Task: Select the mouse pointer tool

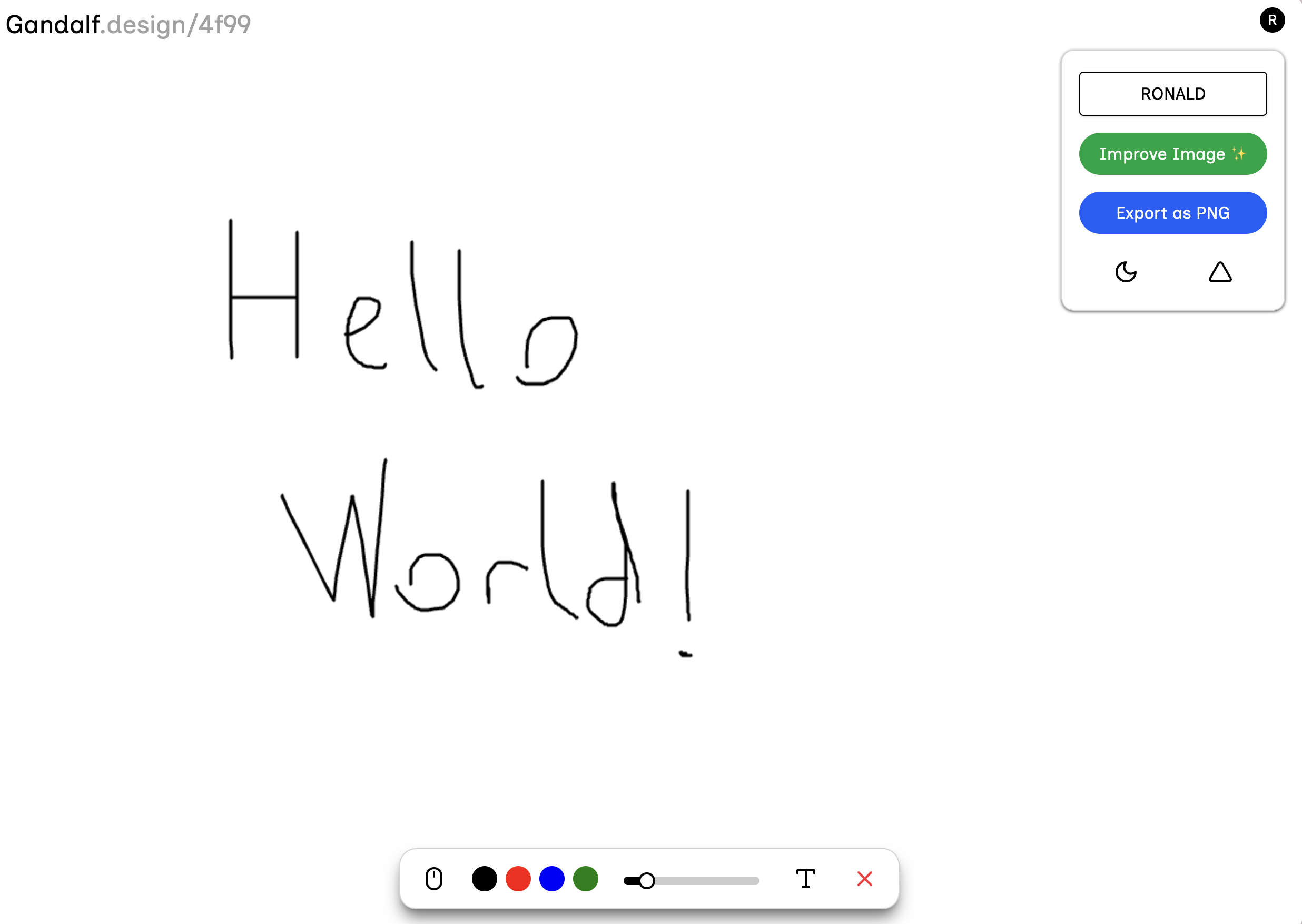Action: pos(434,879)
